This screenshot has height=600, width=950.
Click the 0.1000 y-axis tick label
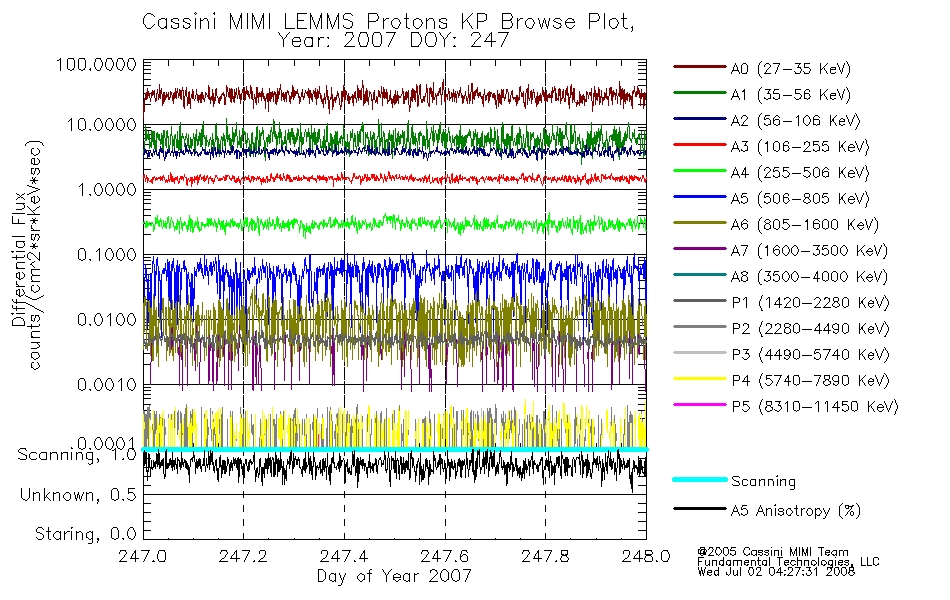(107, 255)
